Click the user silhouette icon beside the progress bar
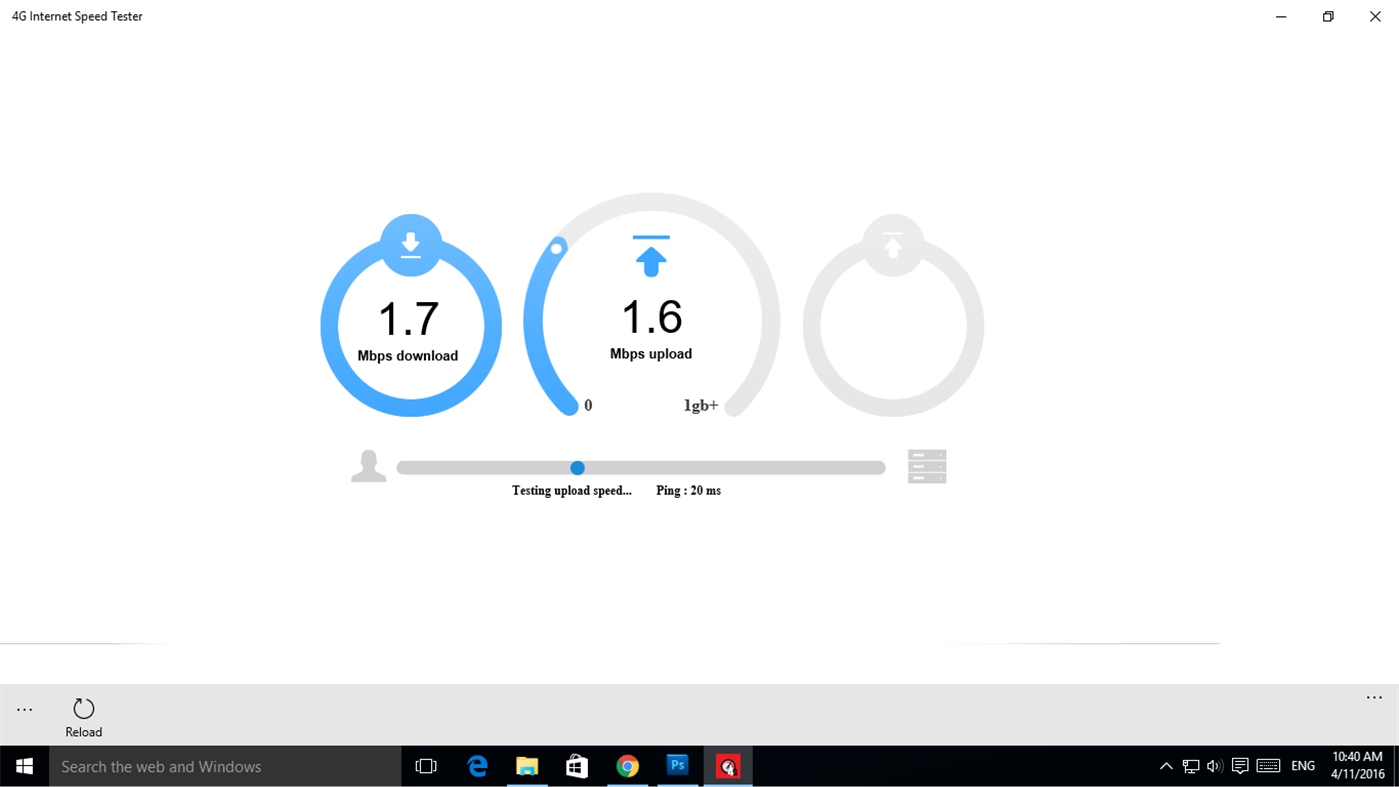 [x=368, y=465]
